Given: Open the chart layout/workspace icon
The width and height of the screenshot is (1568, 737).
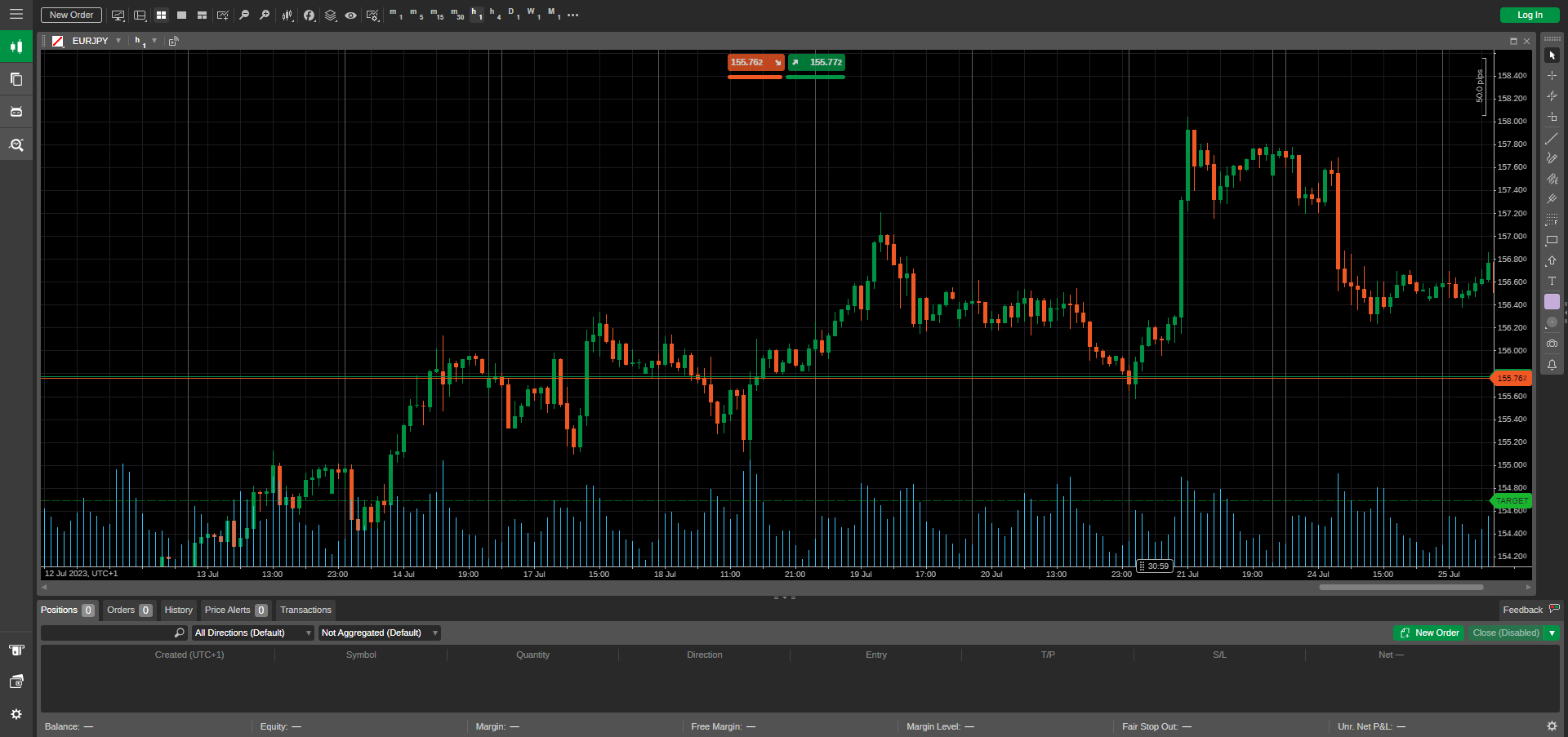Looking at the screenshot, I should tap(118, 16).
